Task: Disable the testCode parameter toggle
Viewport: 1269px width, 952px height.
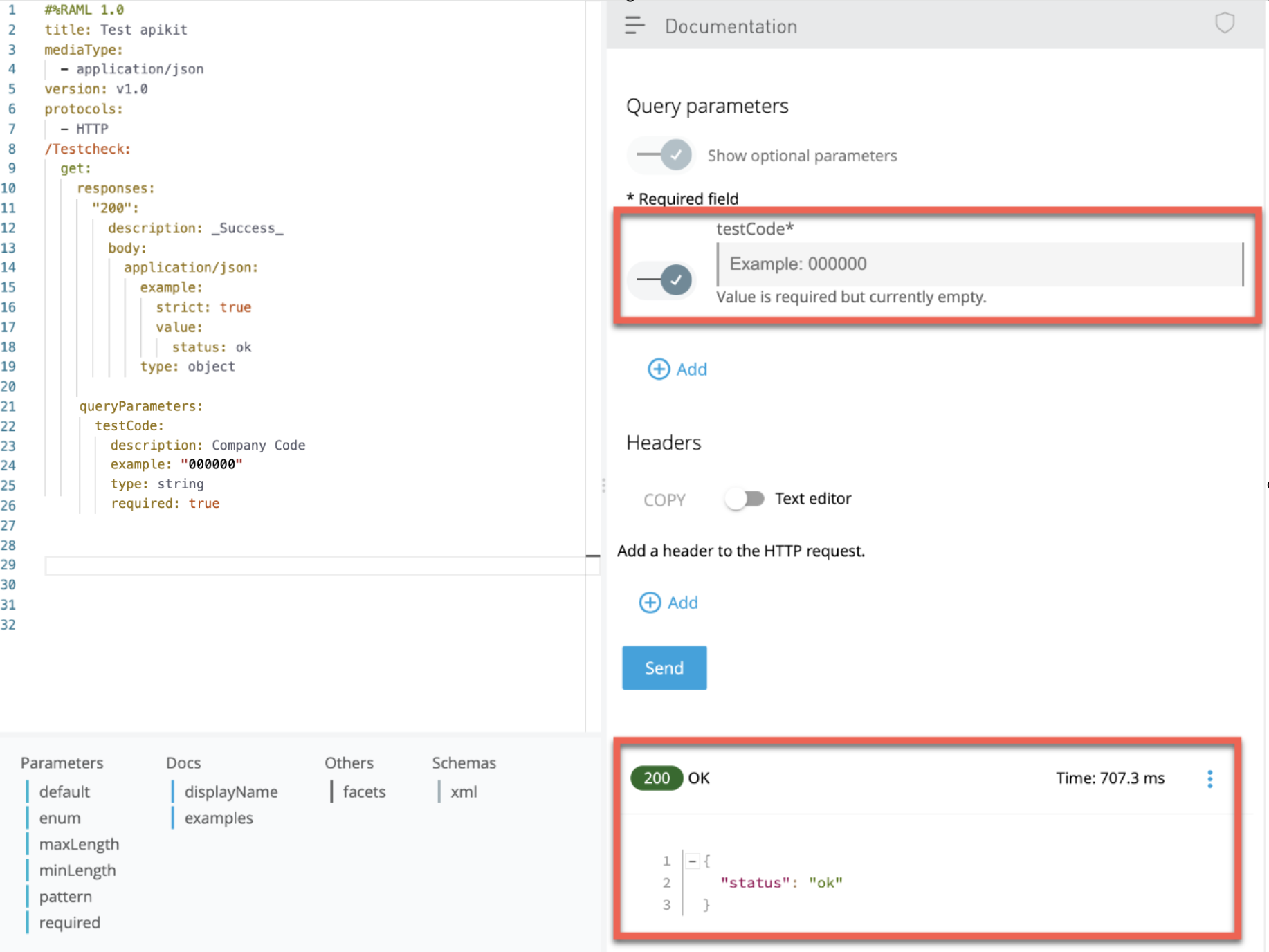Action: coord(664,280)
